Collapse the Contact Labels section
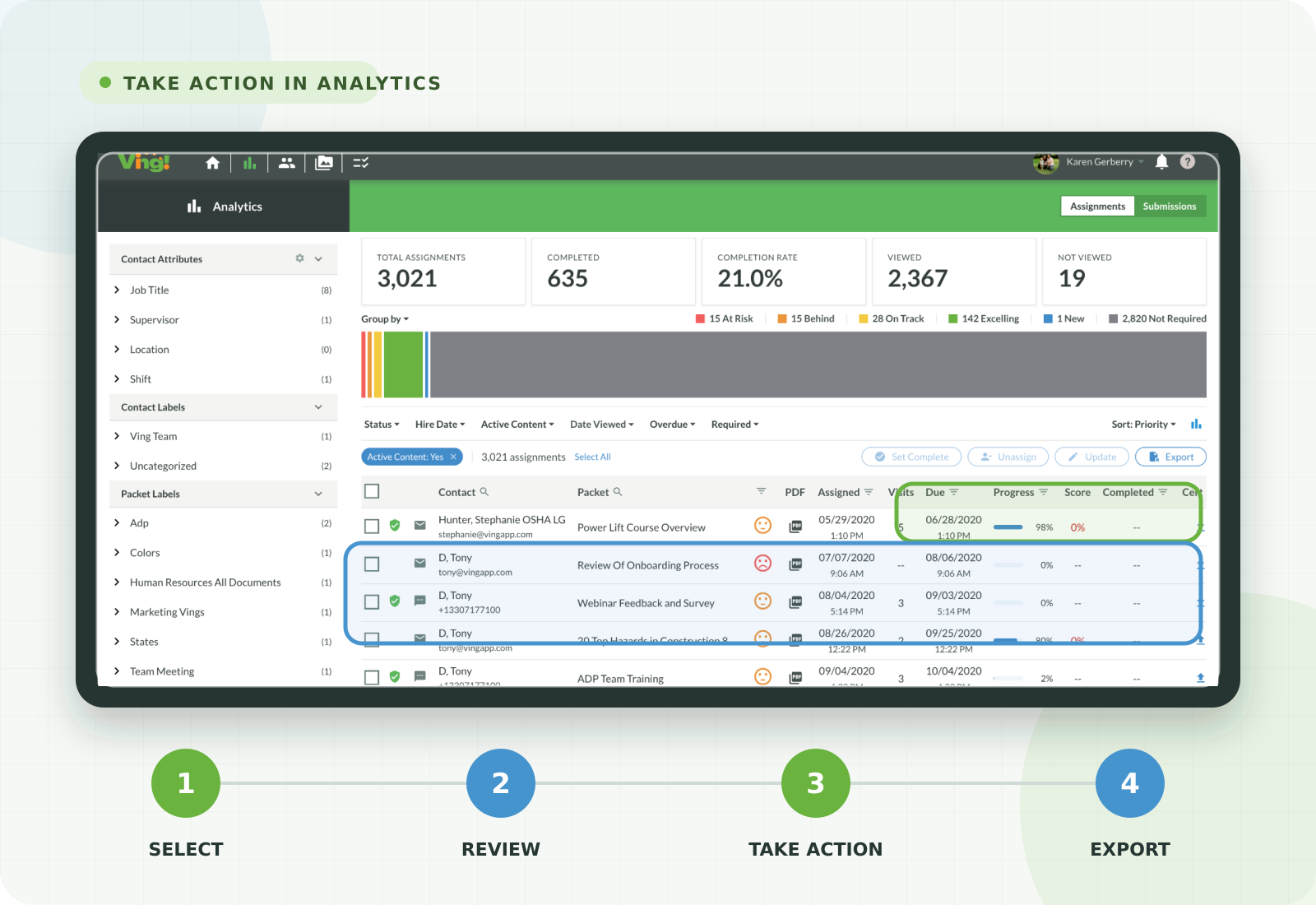1316x905 pixels. point(318,407)
